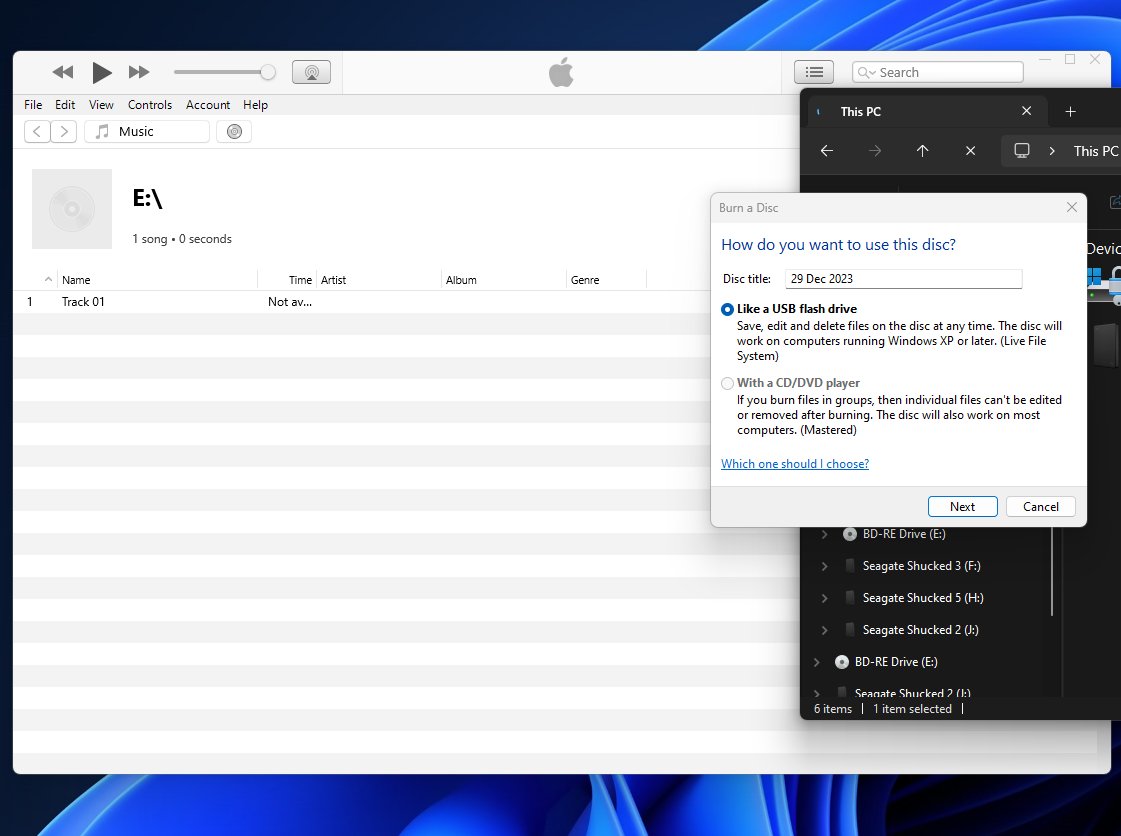Skip forward with the fast-forward icon
This screenshot has height=836, width=1121.
point(139,72)
